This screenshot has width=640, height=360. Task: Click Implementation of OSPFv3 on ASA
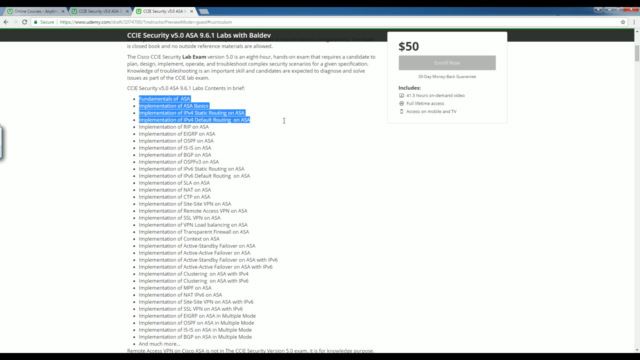(x=179, y=162)
